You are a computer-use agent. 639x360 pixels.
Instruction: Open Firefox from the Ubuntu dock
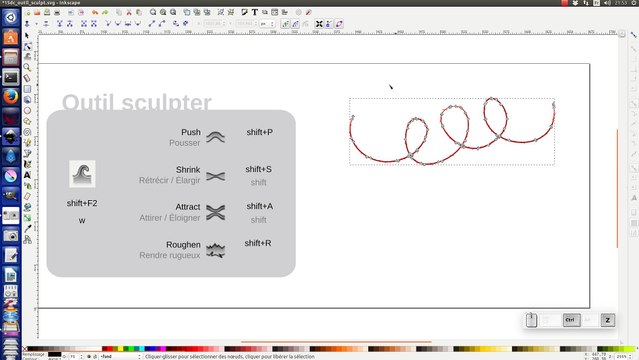[11, 97]
